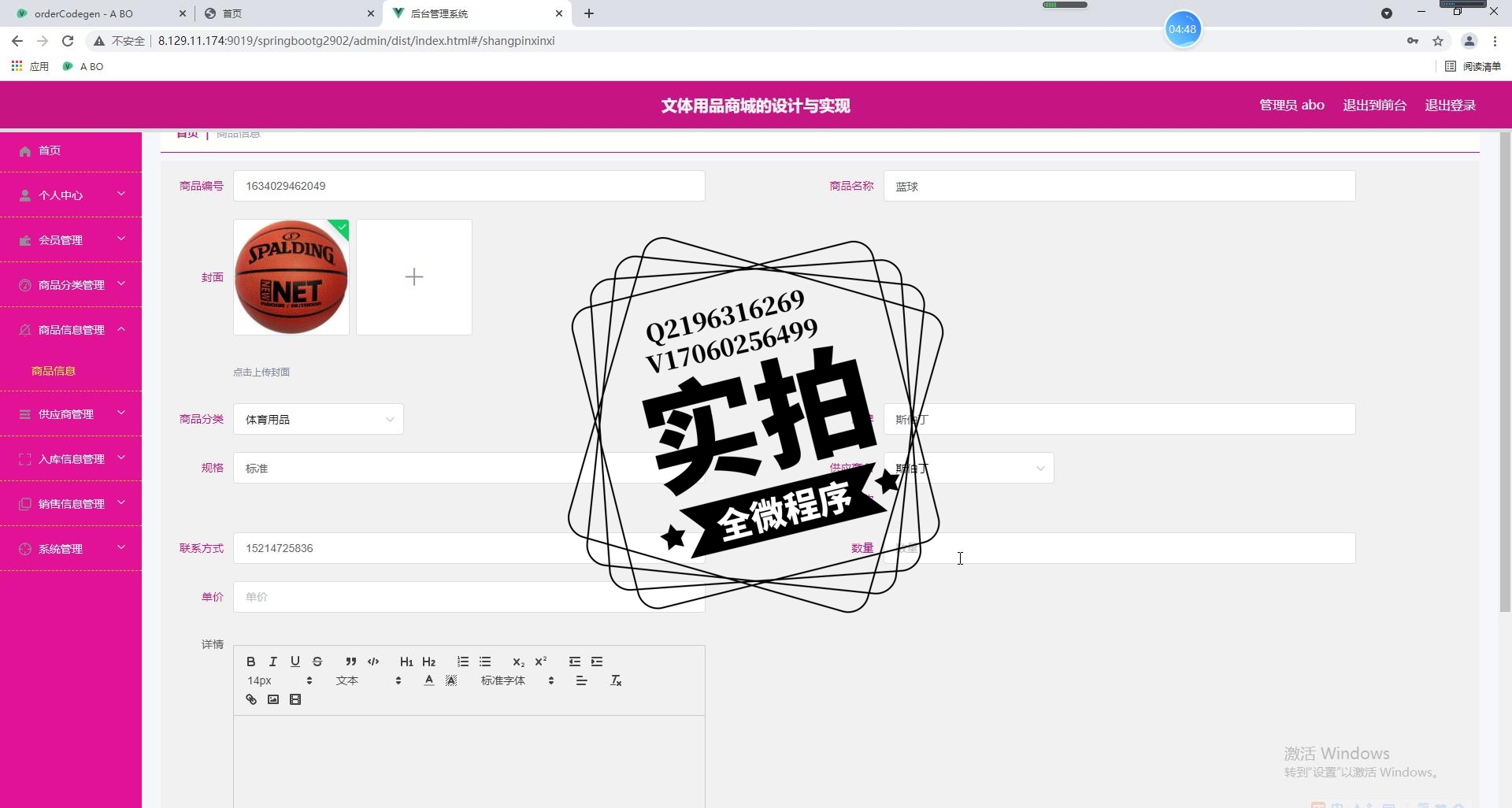Toggle bold formatting in detail editor

(x=250, y=662)
